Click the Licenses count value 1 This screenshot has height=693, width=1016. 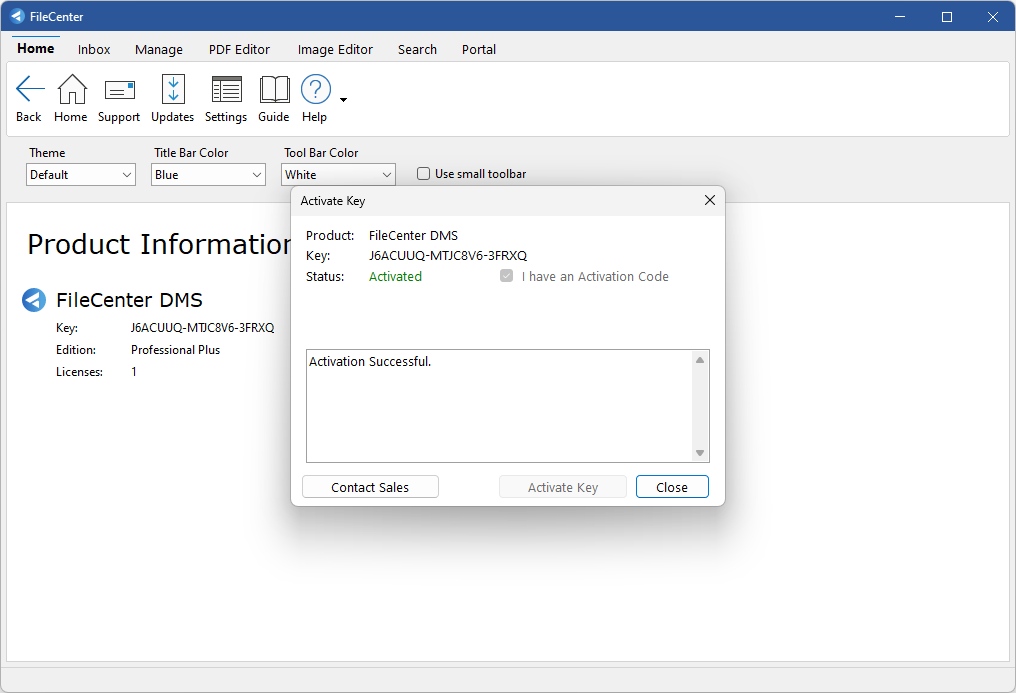click(134, 372)
